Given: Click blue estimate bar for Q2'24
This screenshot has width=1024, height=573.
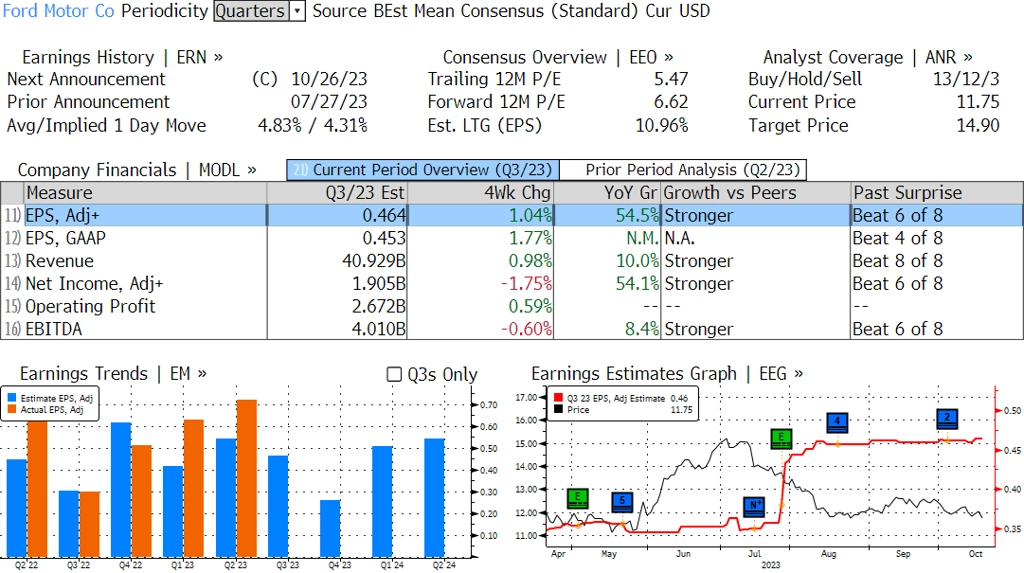Looking at the screenshot, I should click(434, 498).
